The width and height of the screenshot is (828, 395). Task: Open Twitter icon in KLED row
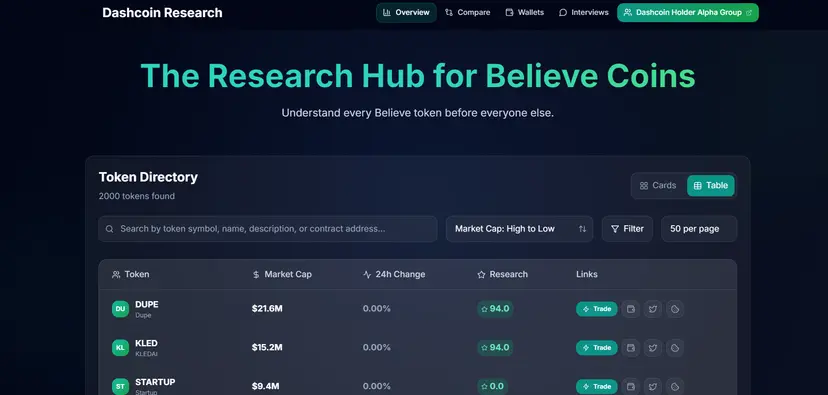pyautogui.click(x=653, y=347)
